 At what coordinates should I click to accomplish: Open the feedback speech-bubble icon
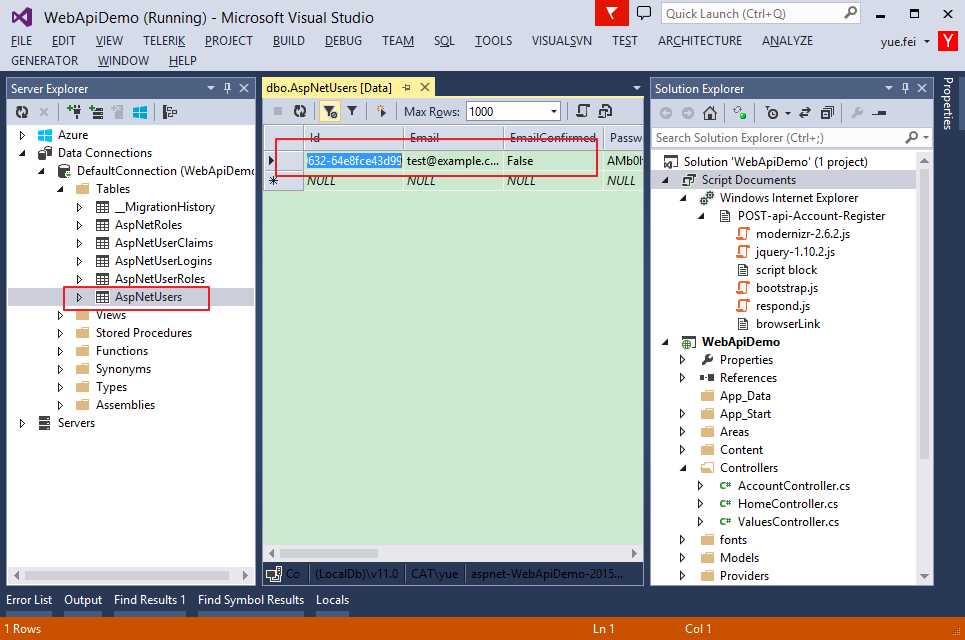[x=644, y=13]
